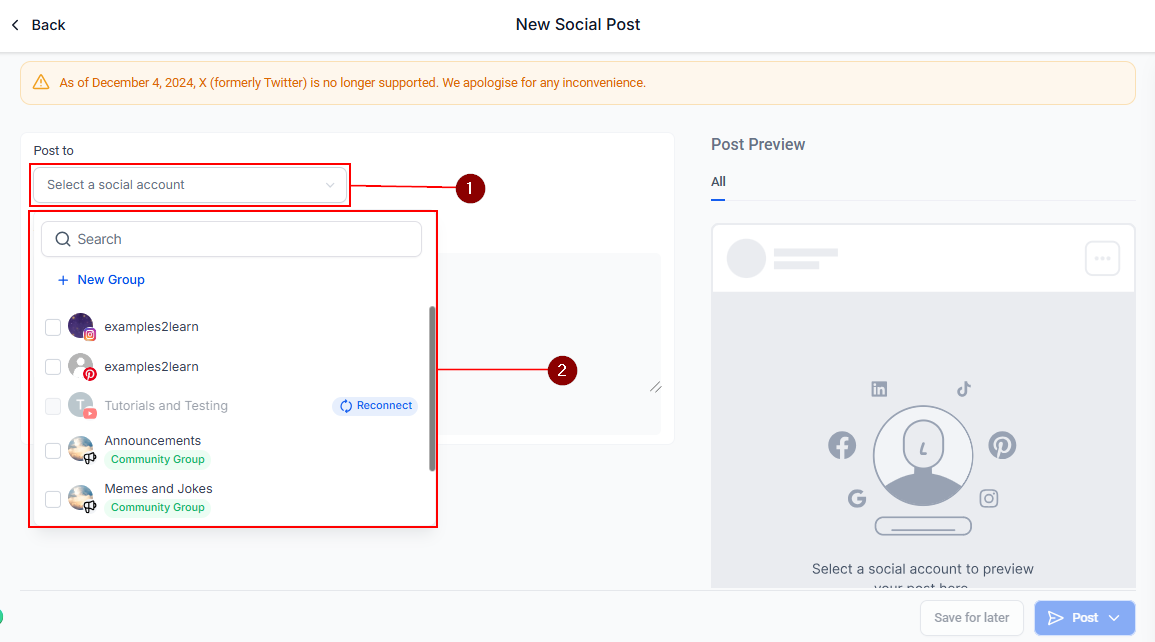1155x642 pixels.
Task: Click the Google icon in preview placeholder
Action: (x=857, y=498)
